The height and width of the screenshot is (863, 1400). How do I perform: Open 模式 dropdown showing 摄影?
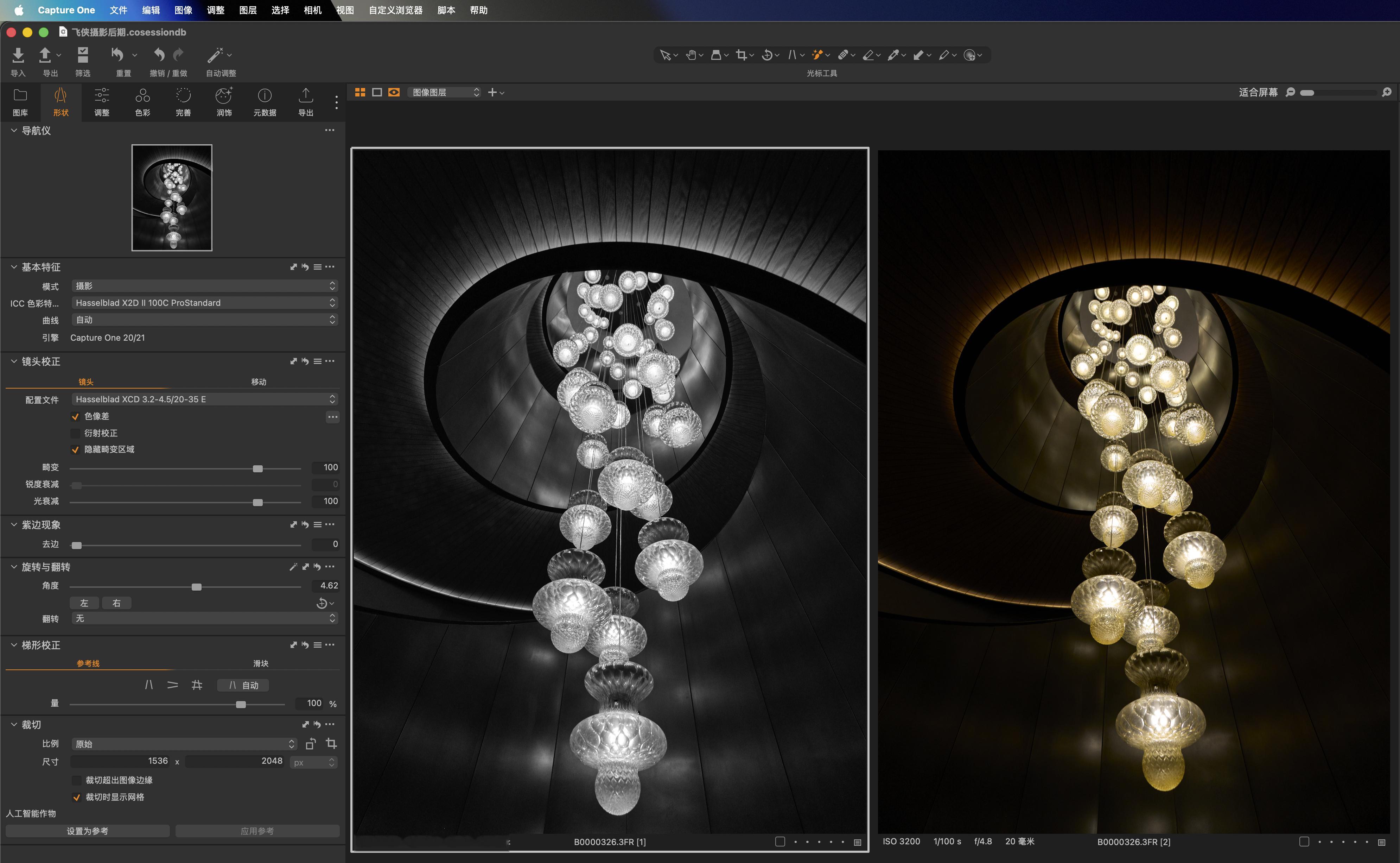[205, 286]
